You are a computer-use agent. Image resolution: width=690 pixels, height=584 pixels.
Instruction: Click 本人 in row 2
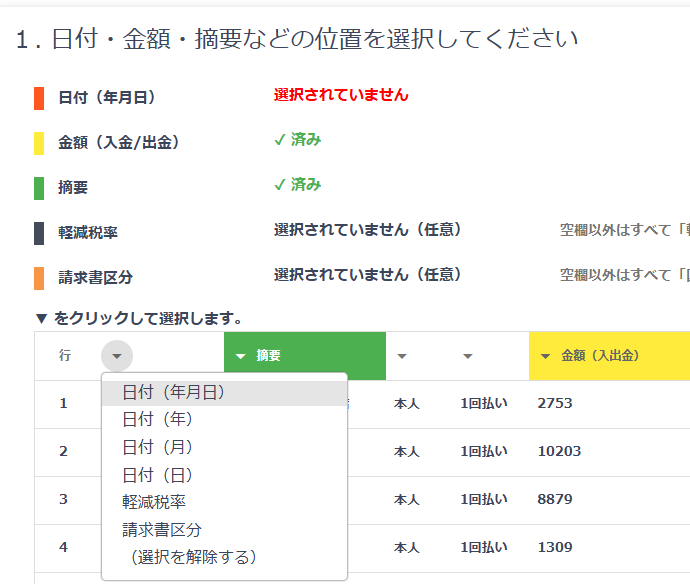pyautogui.click(x=407, y=452)
